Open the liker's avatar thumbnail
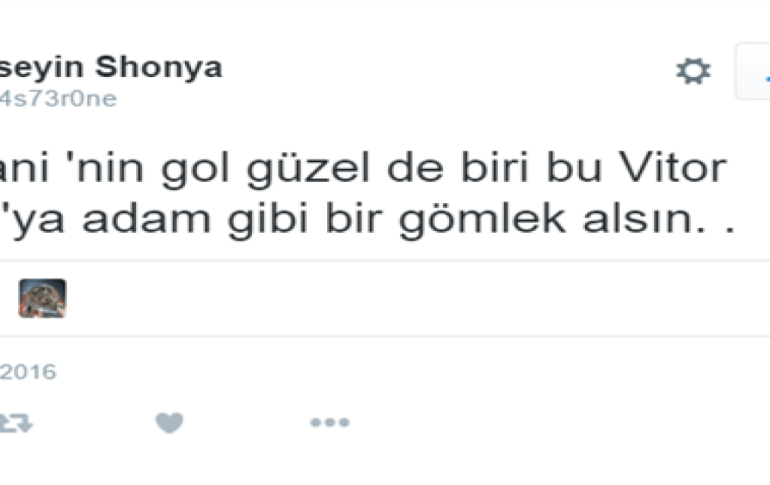Screen dimensions: 770x485 coord(42,298)
